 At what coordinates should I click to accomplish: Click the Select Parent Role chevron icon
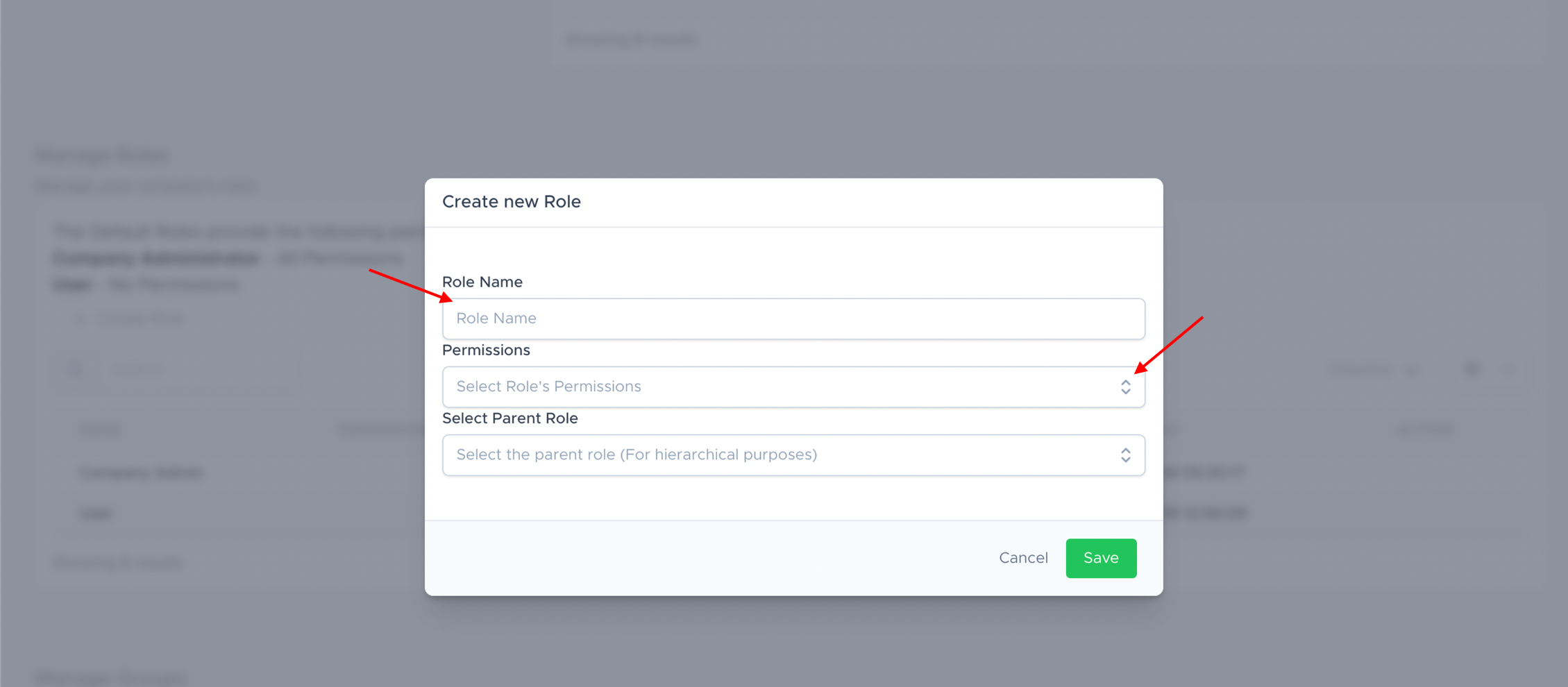tap(1125, 455)
